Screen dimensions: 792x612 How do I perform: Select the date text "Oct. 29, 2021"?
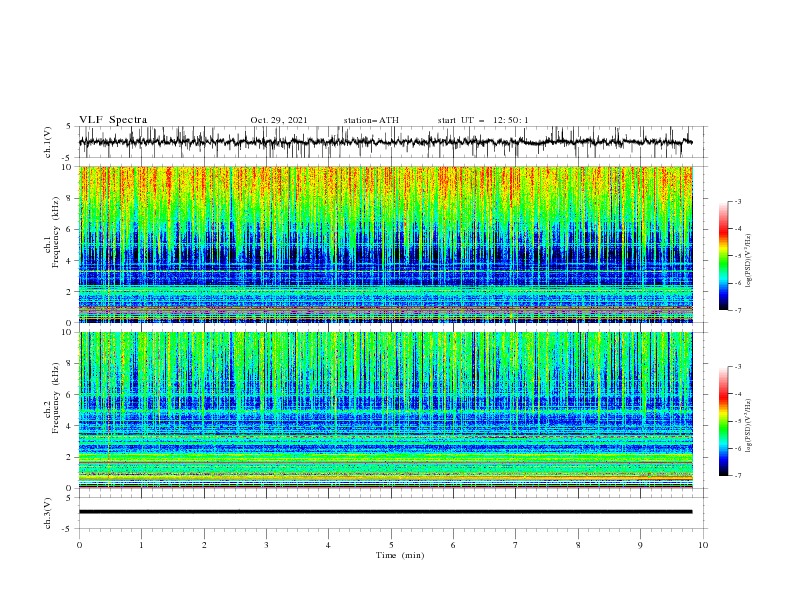click(279, 120)
